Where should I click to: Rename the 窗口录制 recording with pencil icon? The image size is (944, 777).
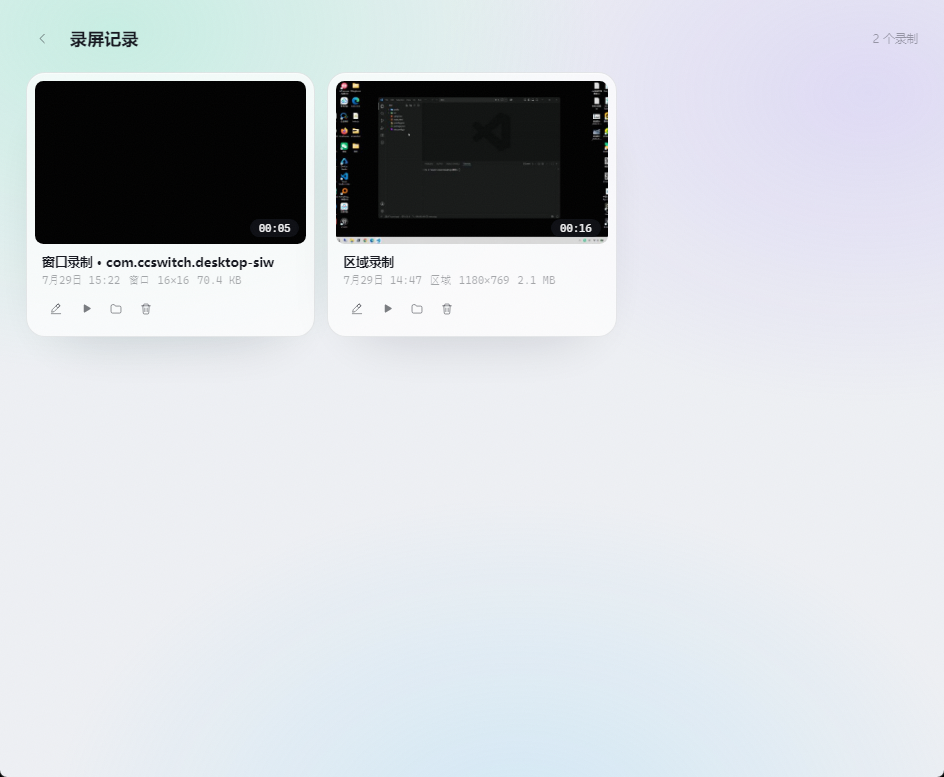(x=56, y=309)
